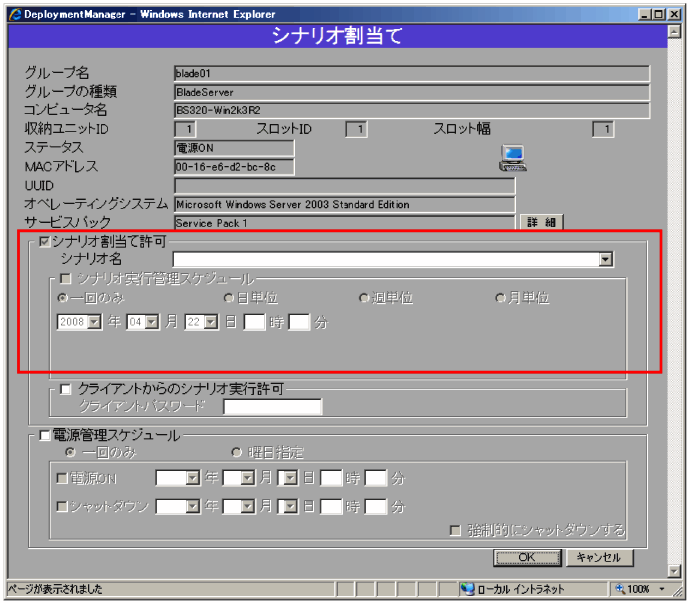Click the MAC address 00-16-e6-d2-bc-8c field
Screen dimensions: 688x603
234,167
